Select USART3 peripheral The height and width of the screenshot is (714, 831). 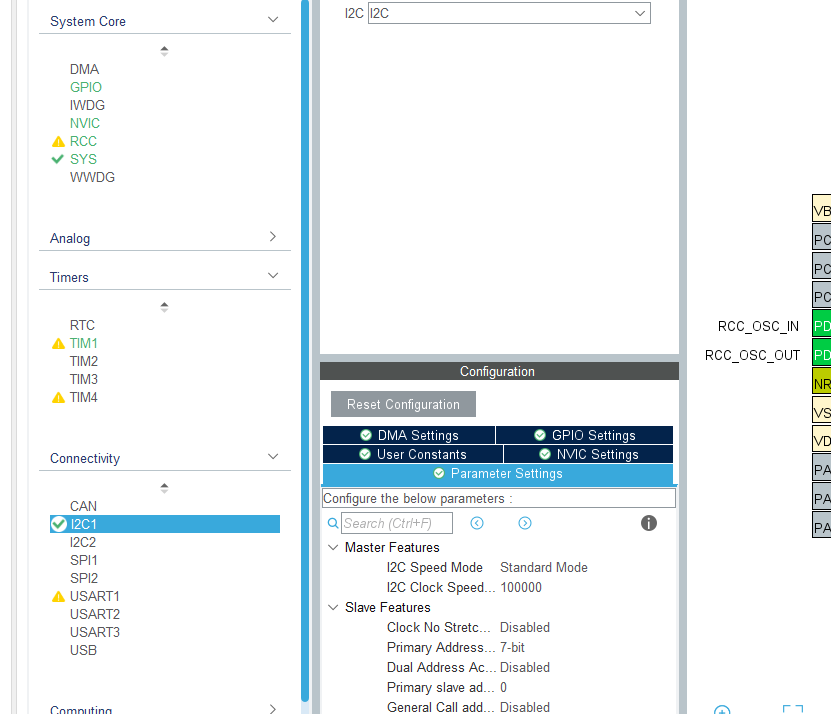[x=95, y=633]
